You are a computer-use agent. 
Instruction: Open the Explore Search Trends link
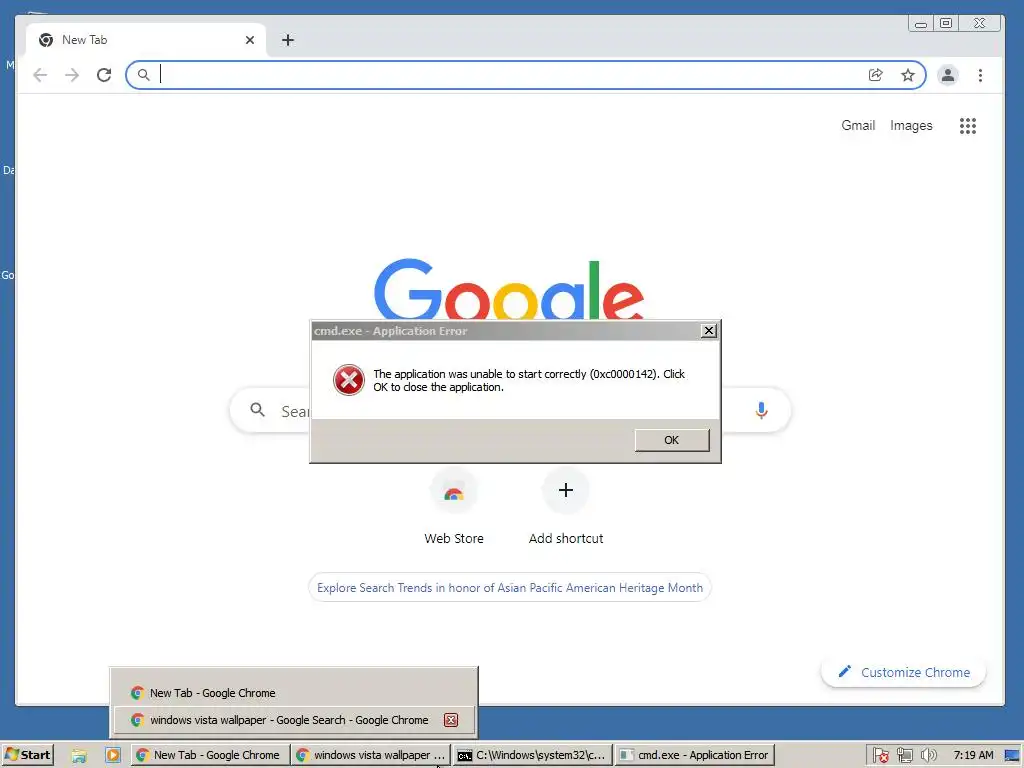click(x=510, y=588)
